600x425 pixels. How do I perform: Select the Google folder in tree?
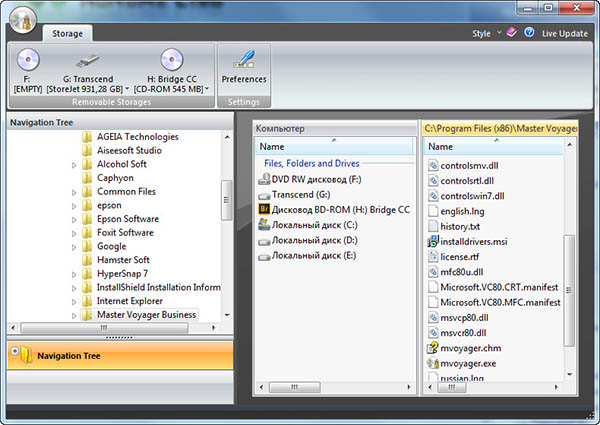click(x=111, y=246)
